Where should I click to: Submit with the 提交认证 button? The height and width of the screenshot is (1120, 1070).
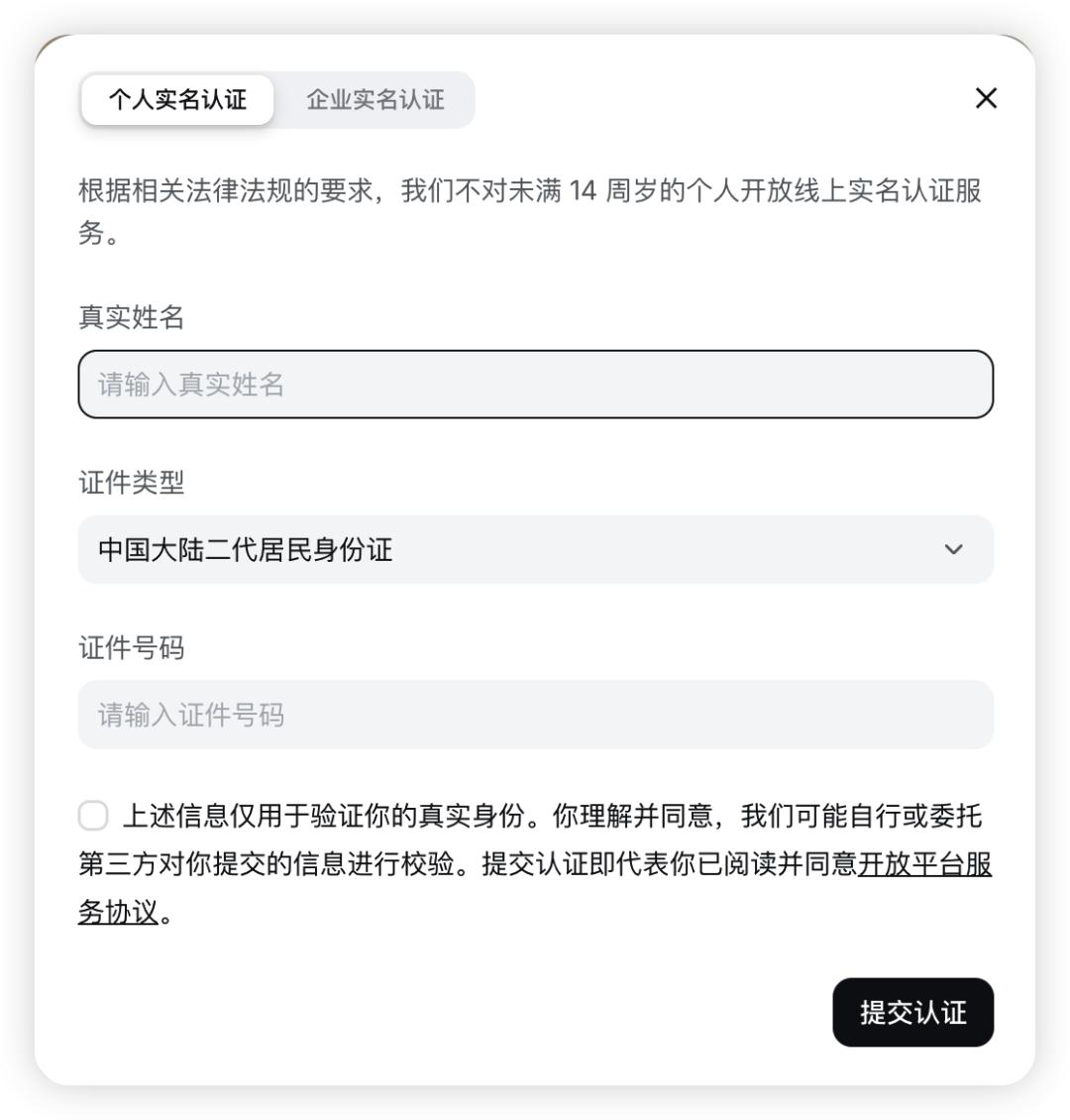point(912,1012)
